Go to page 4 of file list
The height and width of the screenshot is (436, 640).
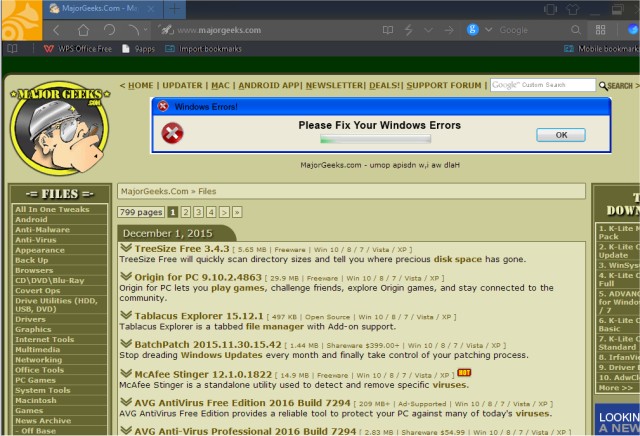[x=211, y=212]
